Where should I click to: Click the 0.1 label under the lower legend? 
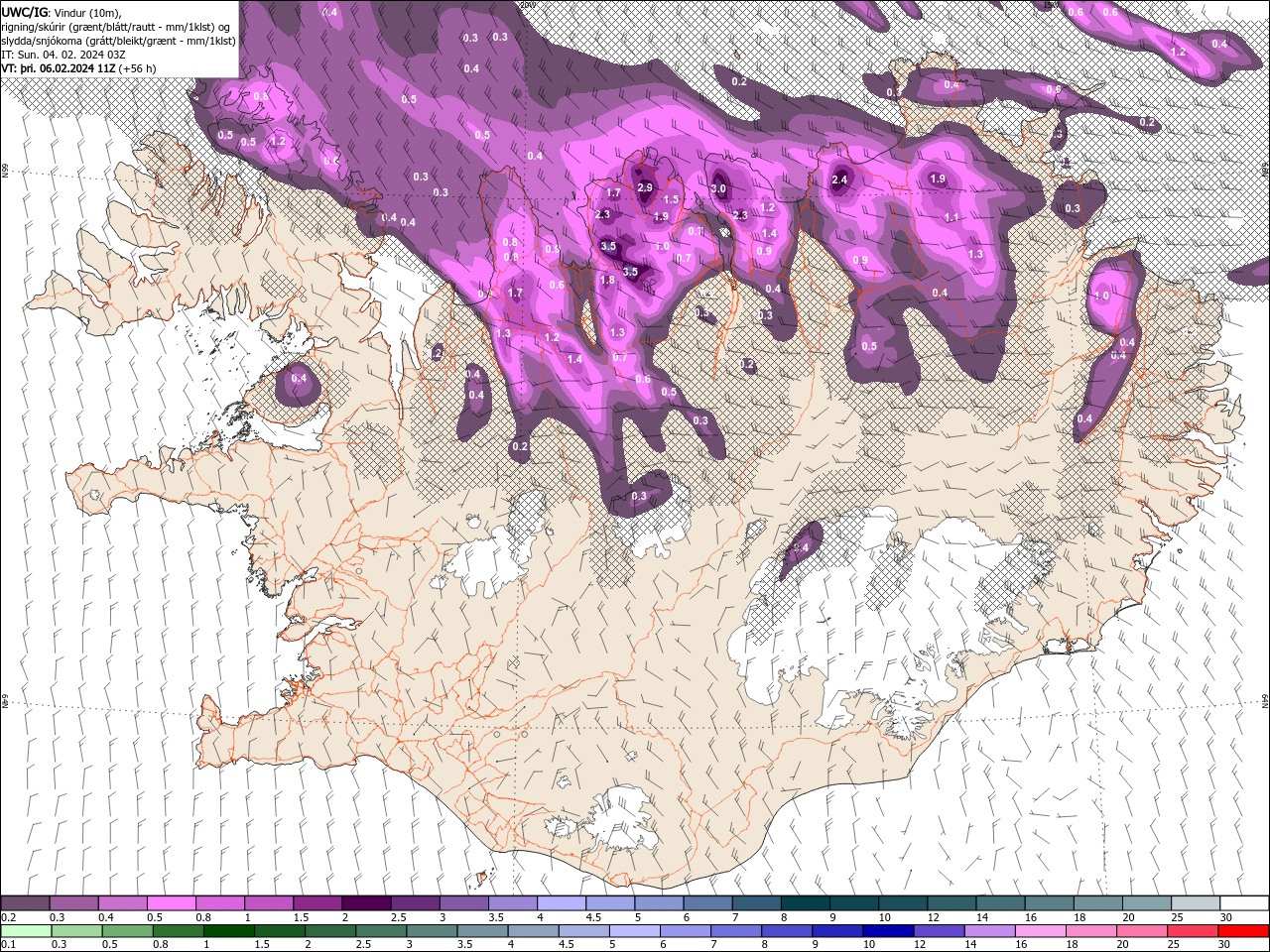pyautogui.click(x=9, y=945)
